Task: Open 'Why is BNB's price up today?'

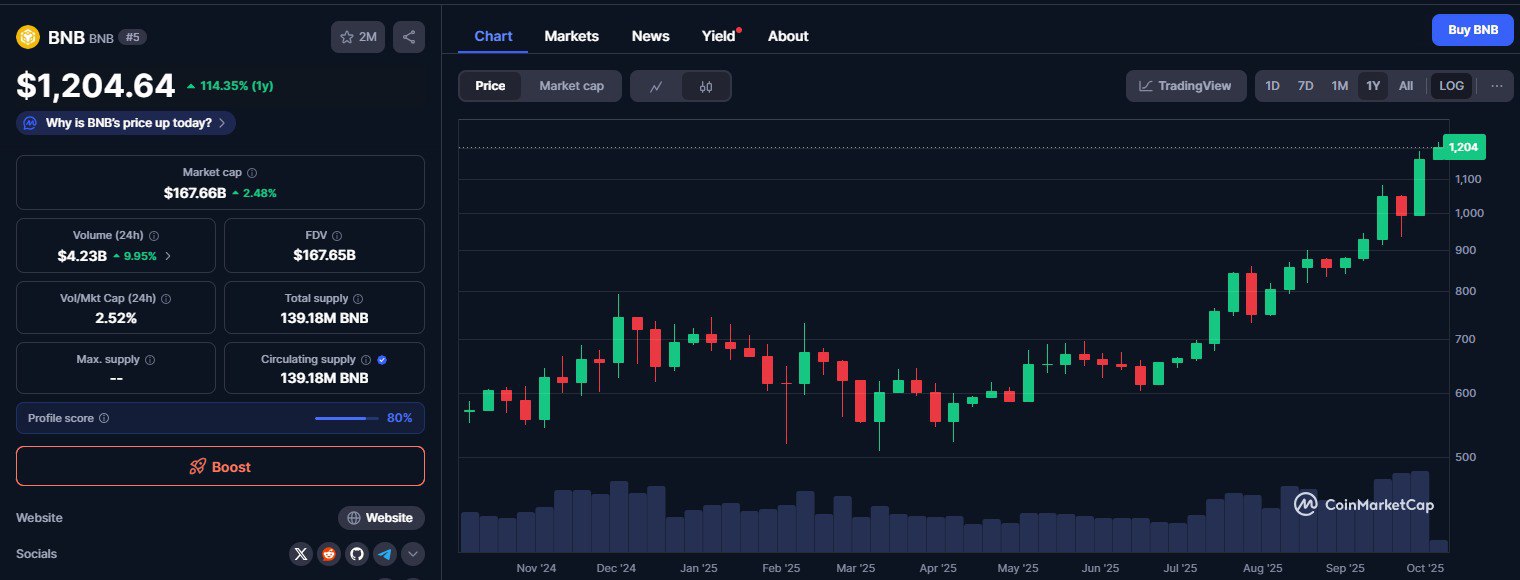Action: pos(127,123)
